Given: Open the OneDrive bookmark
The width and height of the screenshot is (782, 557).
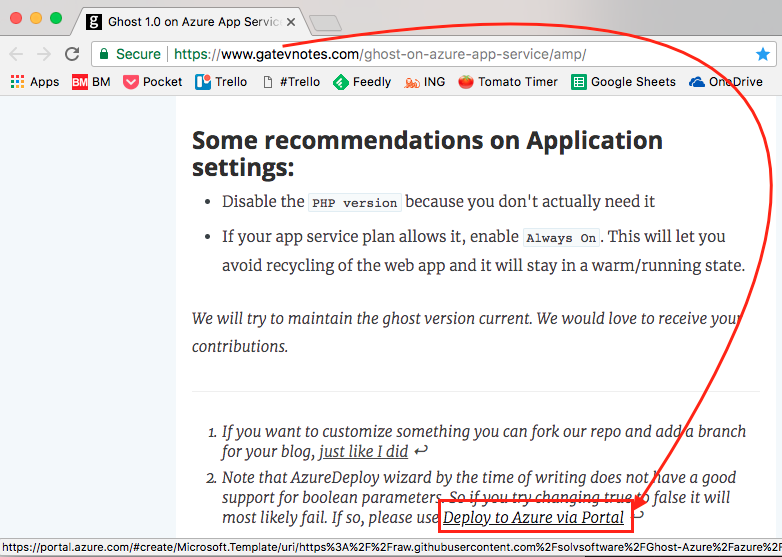Looking at the screenshot, I should [726, 82].
